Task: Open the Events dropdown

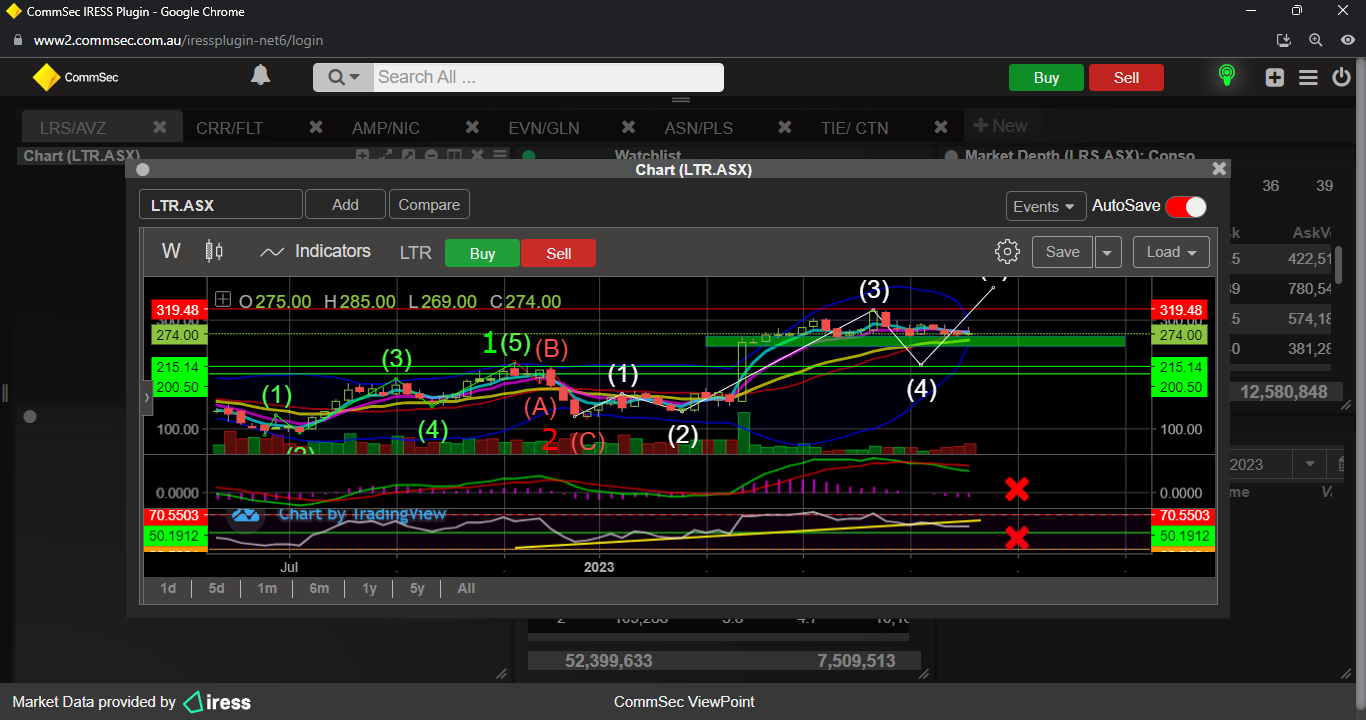Action: [x=1045, y=206]
